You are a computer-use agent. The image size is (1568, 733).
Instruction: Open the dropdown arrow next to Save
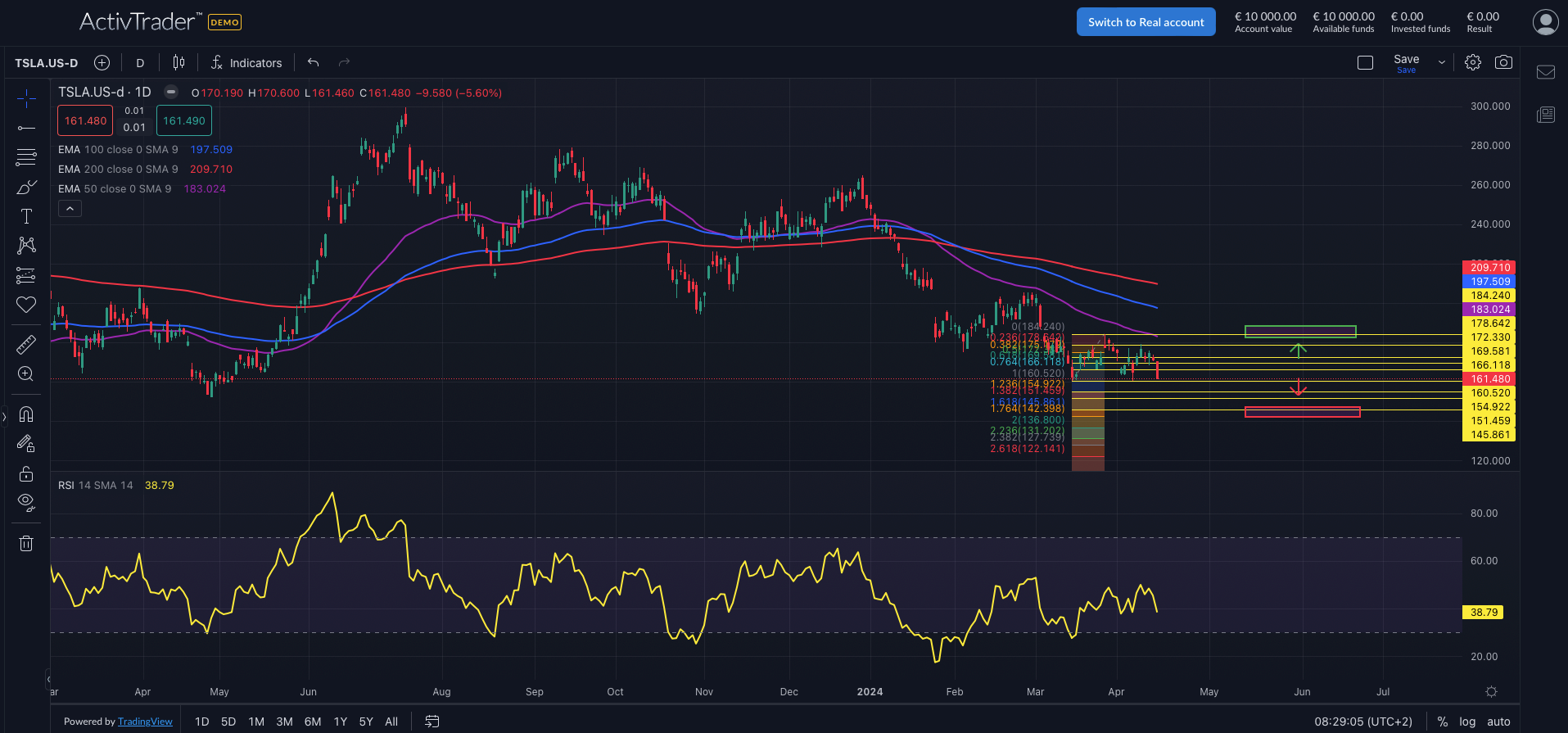point(1442,62)
